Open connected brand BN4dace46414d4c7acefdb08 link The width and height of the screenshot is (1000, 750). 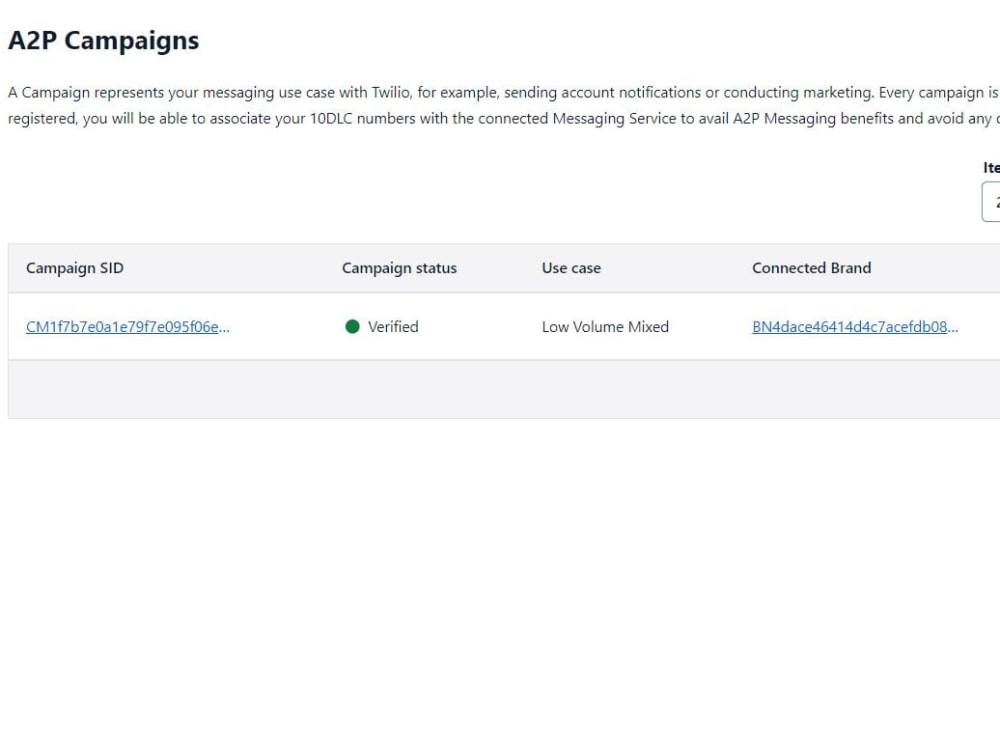click(x=855, y=327)
